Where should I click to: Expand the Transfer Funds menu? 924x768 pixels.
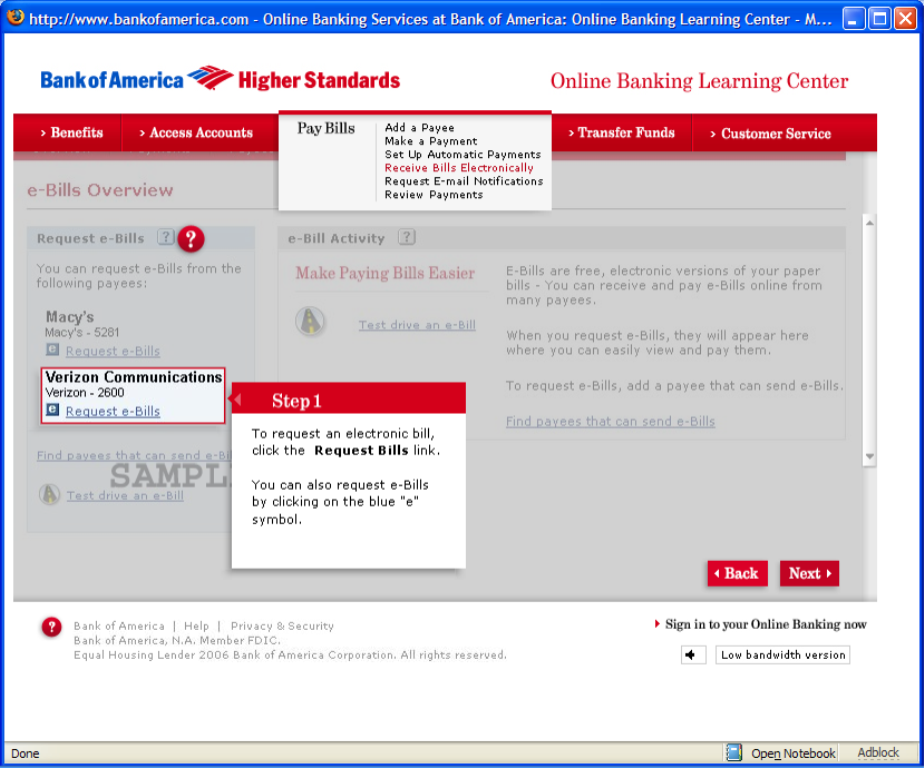click(x=621, y=132)
